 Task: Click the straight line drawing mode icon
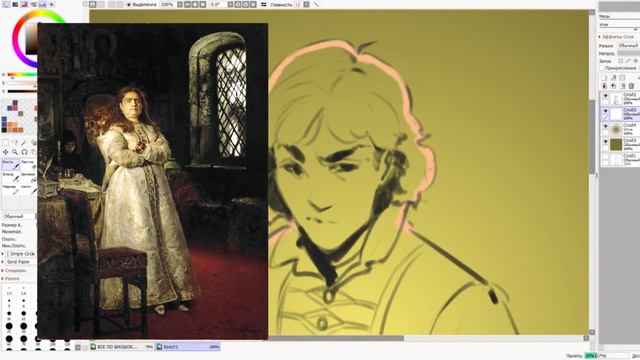pyautogui.click(x=316, y=4)
